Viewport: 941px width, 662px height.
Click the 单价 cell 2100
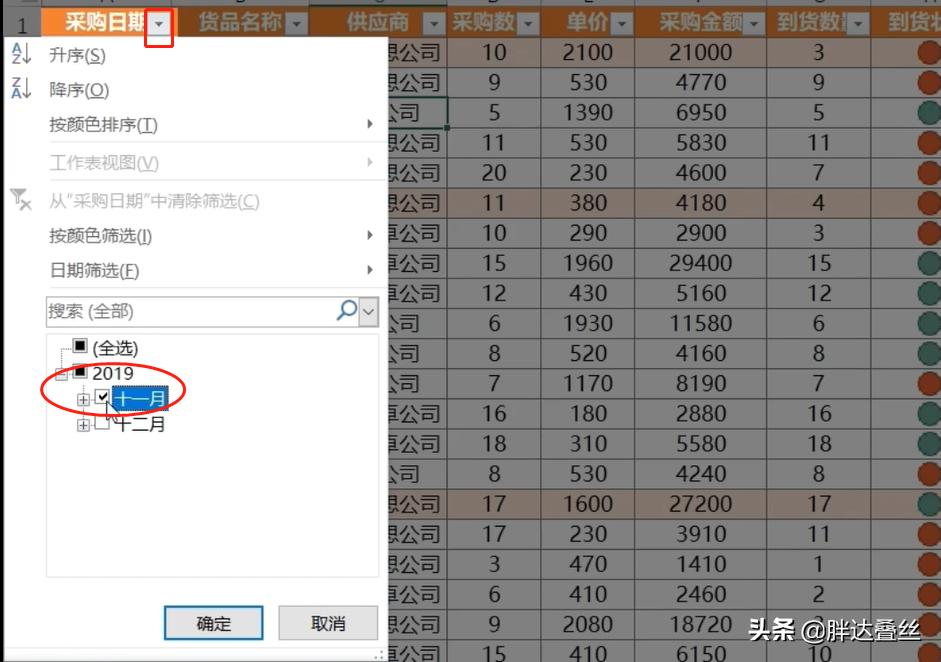point(588,53)
